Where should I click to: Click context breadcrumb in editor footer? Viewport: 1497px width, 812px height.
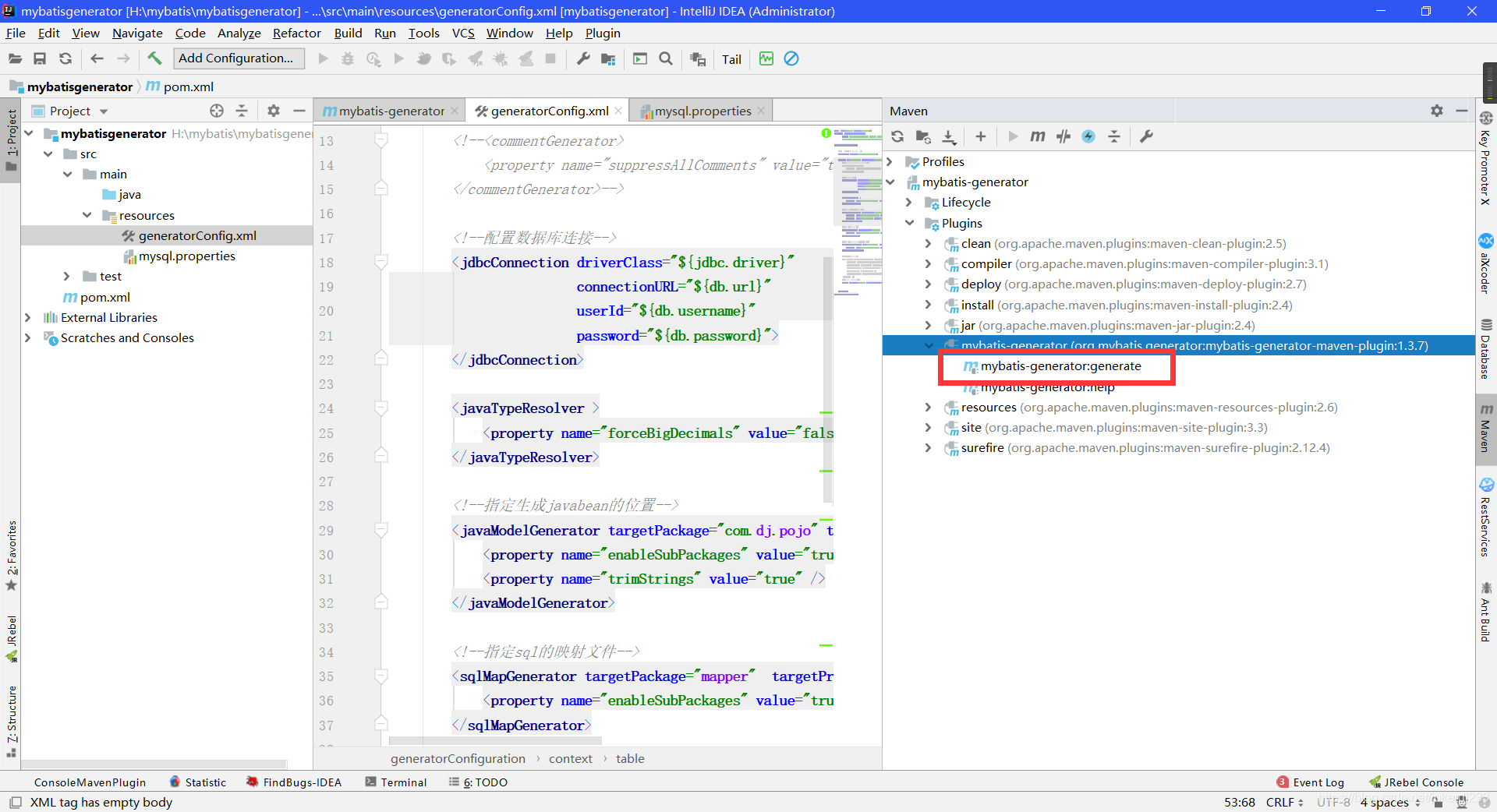coord(570,758)
